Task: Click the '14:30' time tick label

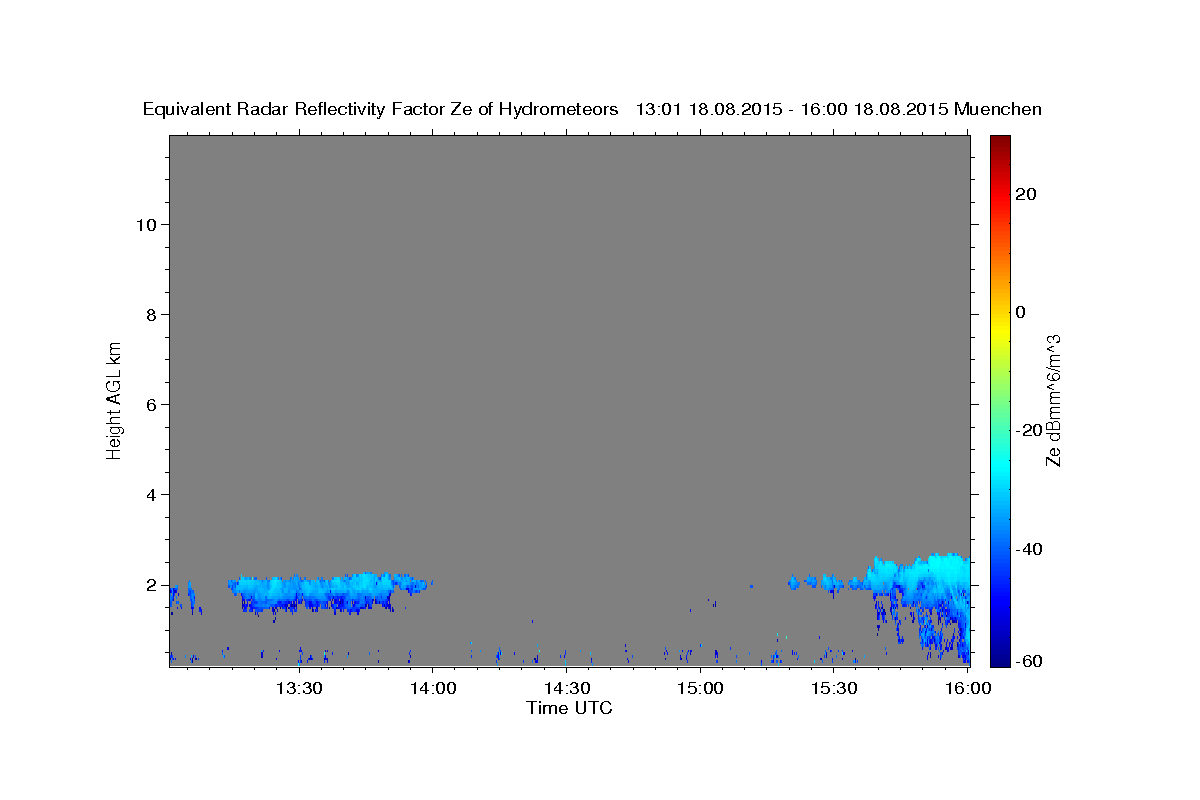Action: 566,688
